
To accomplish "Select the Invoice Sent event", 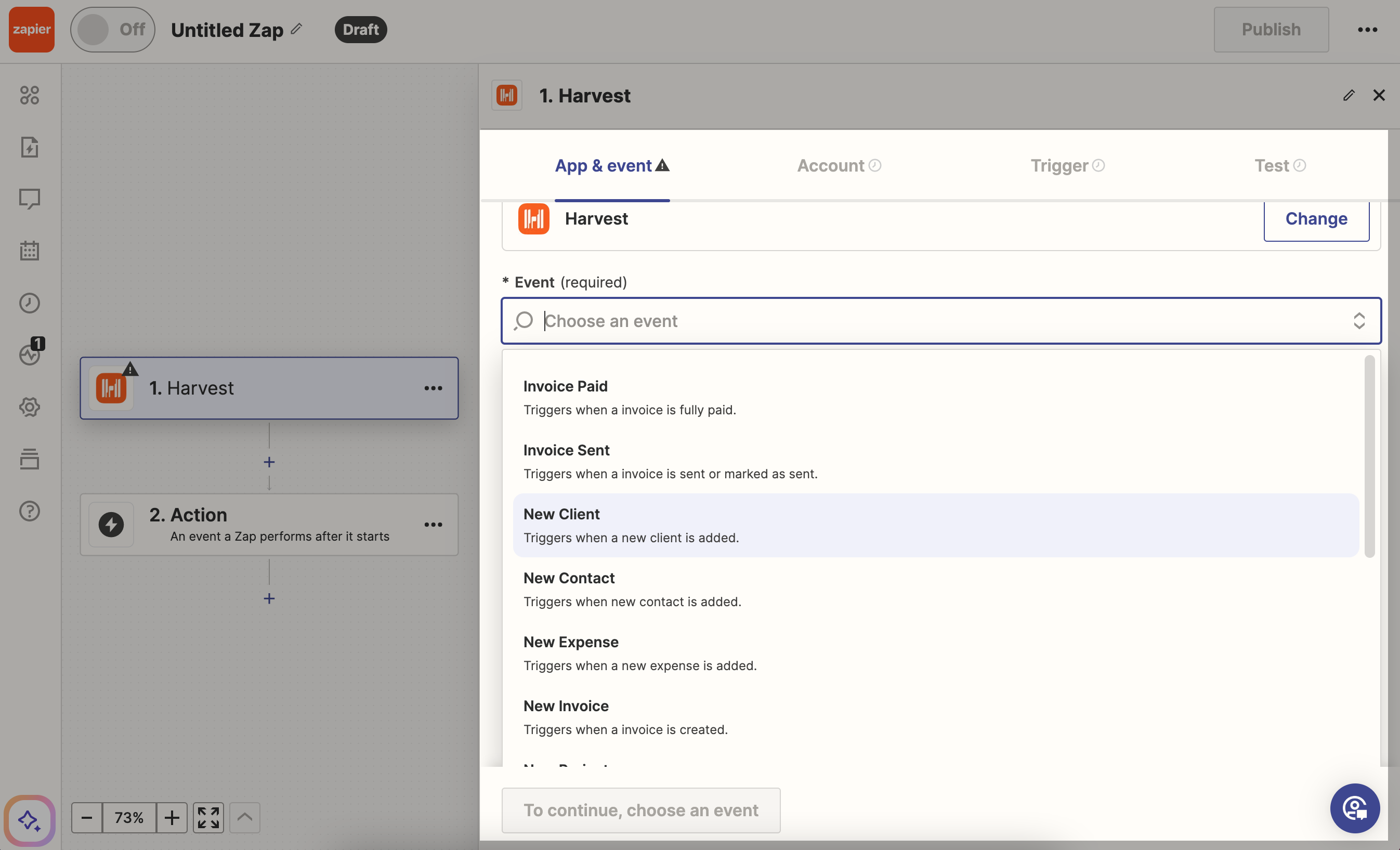I will point(936,461).
